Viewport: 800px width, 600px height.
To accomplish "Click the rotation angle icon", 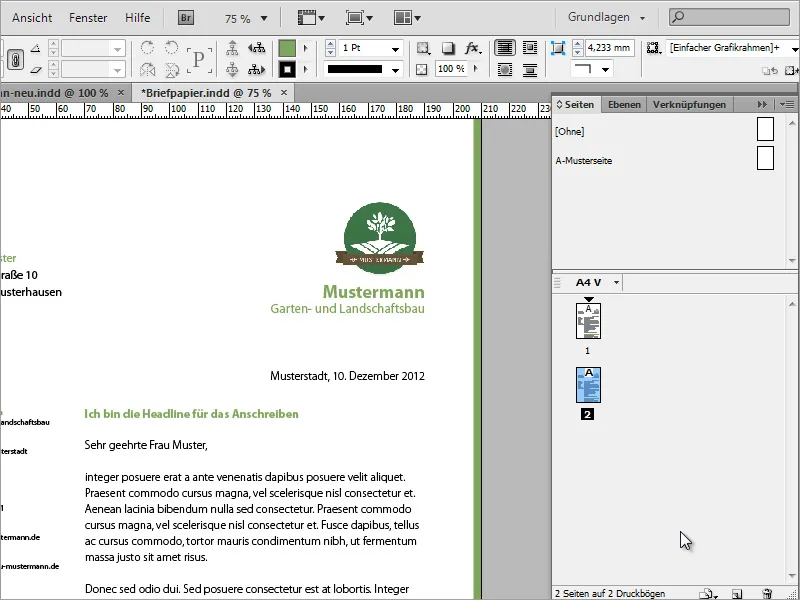I will 35,48.
